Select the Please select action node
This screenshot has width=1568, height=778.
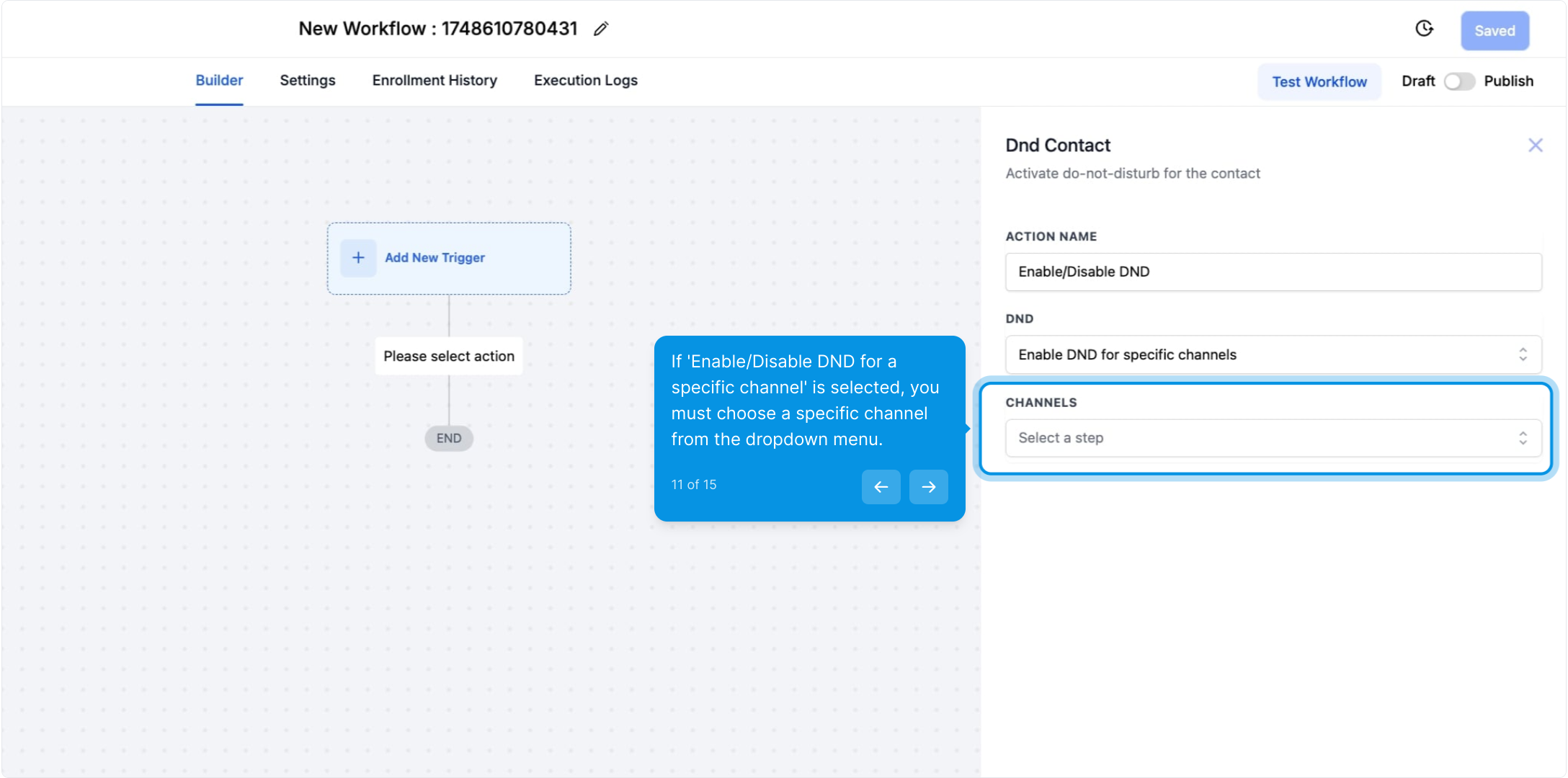449,356
